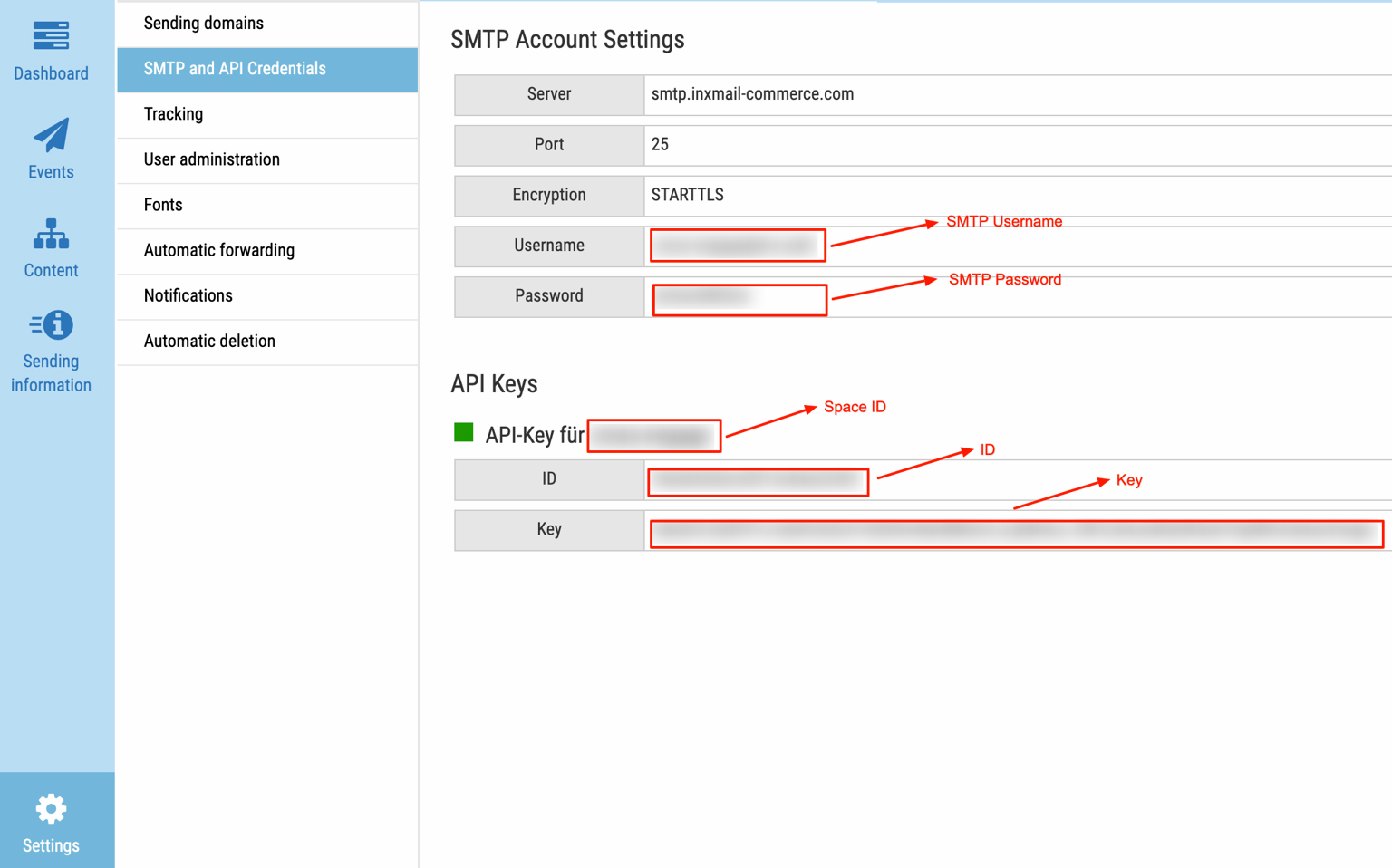Open the Dashboard icon in sidebar

51,36
